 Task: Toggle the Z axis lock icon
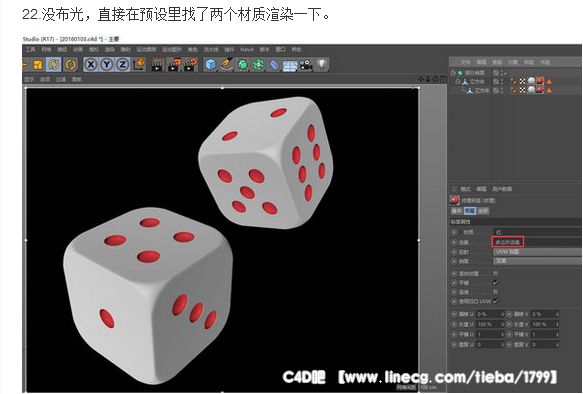pyautogui.click(x=122, y=65)
